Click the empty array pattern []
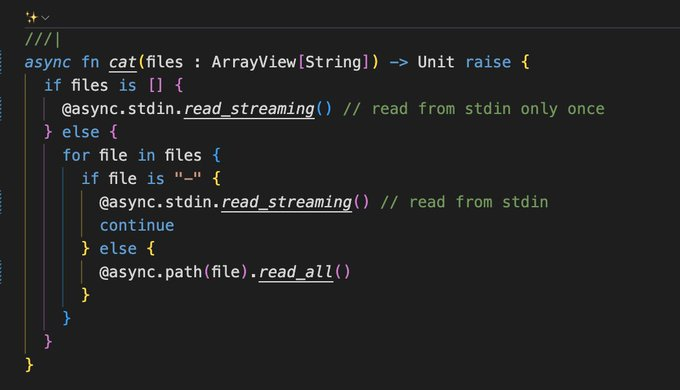680x390 pixels. pos(156,85)
